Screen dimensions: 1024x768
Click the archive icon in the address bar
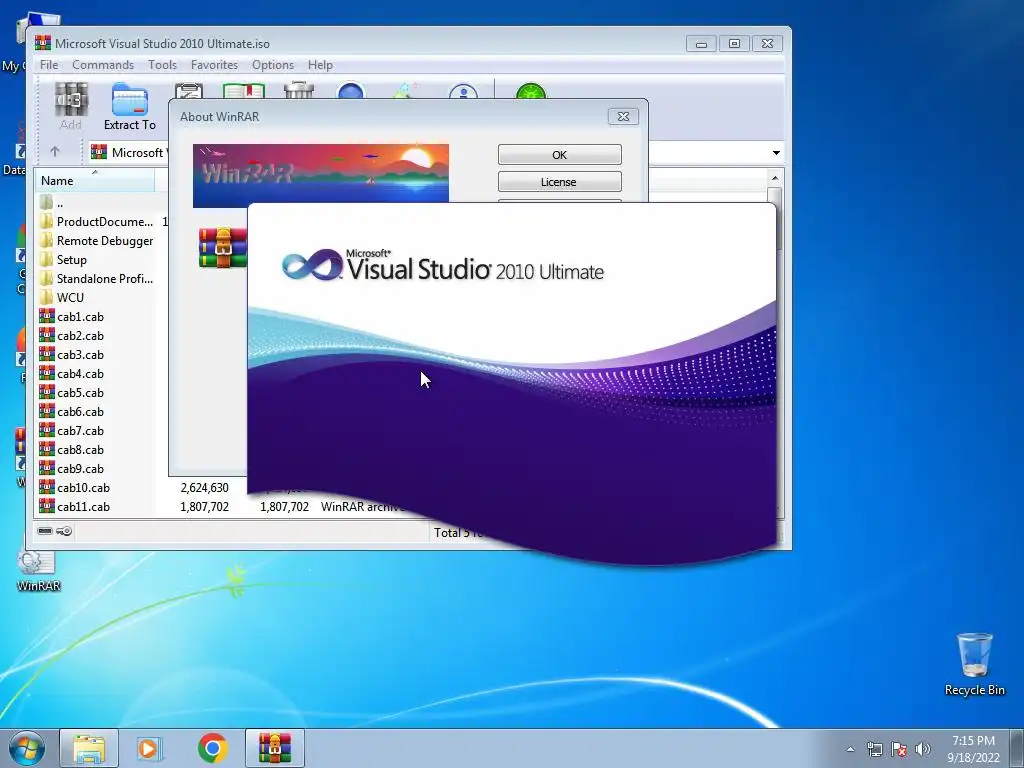click(x=99, y=152)
